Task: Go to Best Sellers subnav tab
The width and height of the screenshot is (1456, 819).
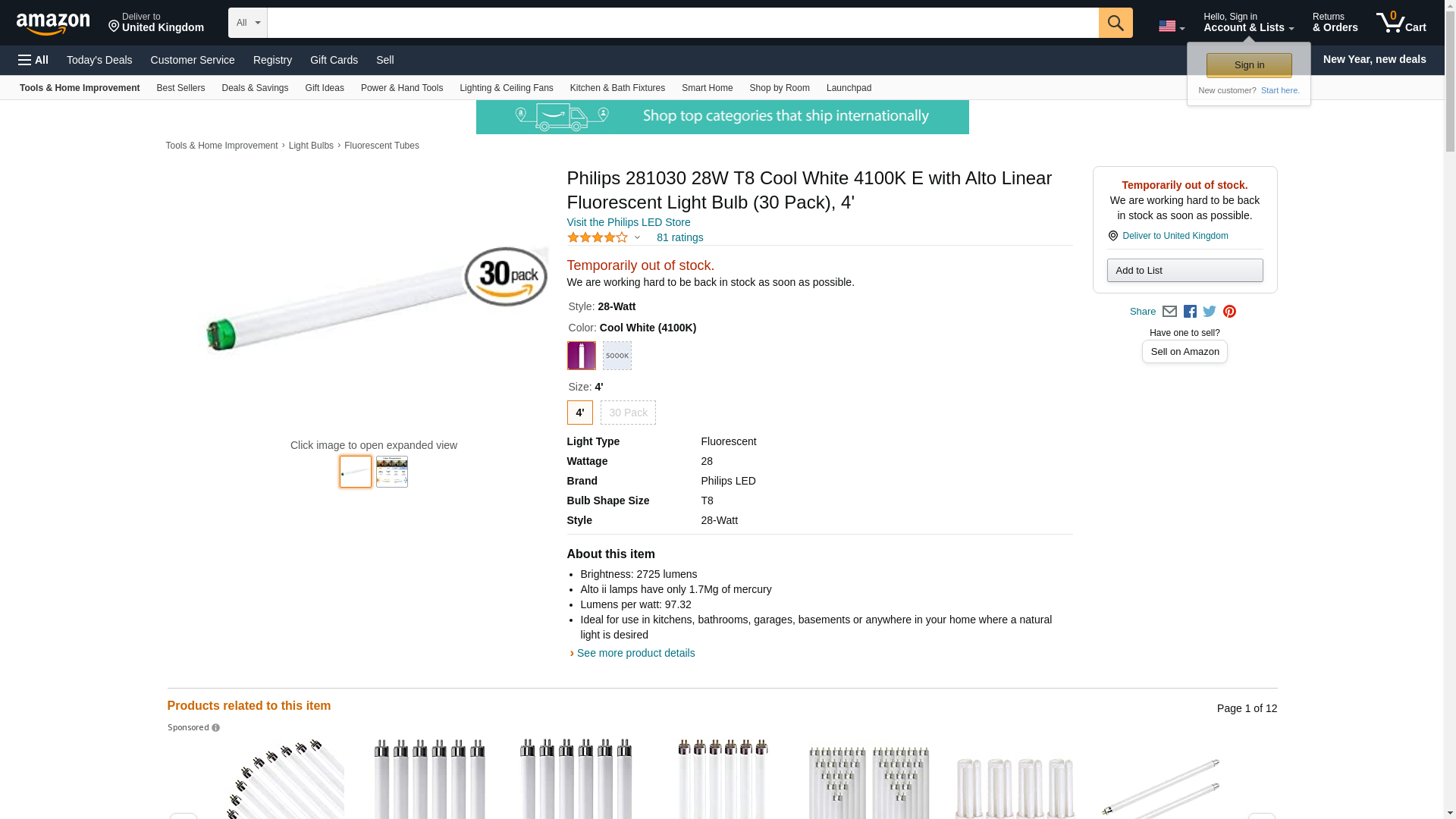Action: click(x=180, y=88)
